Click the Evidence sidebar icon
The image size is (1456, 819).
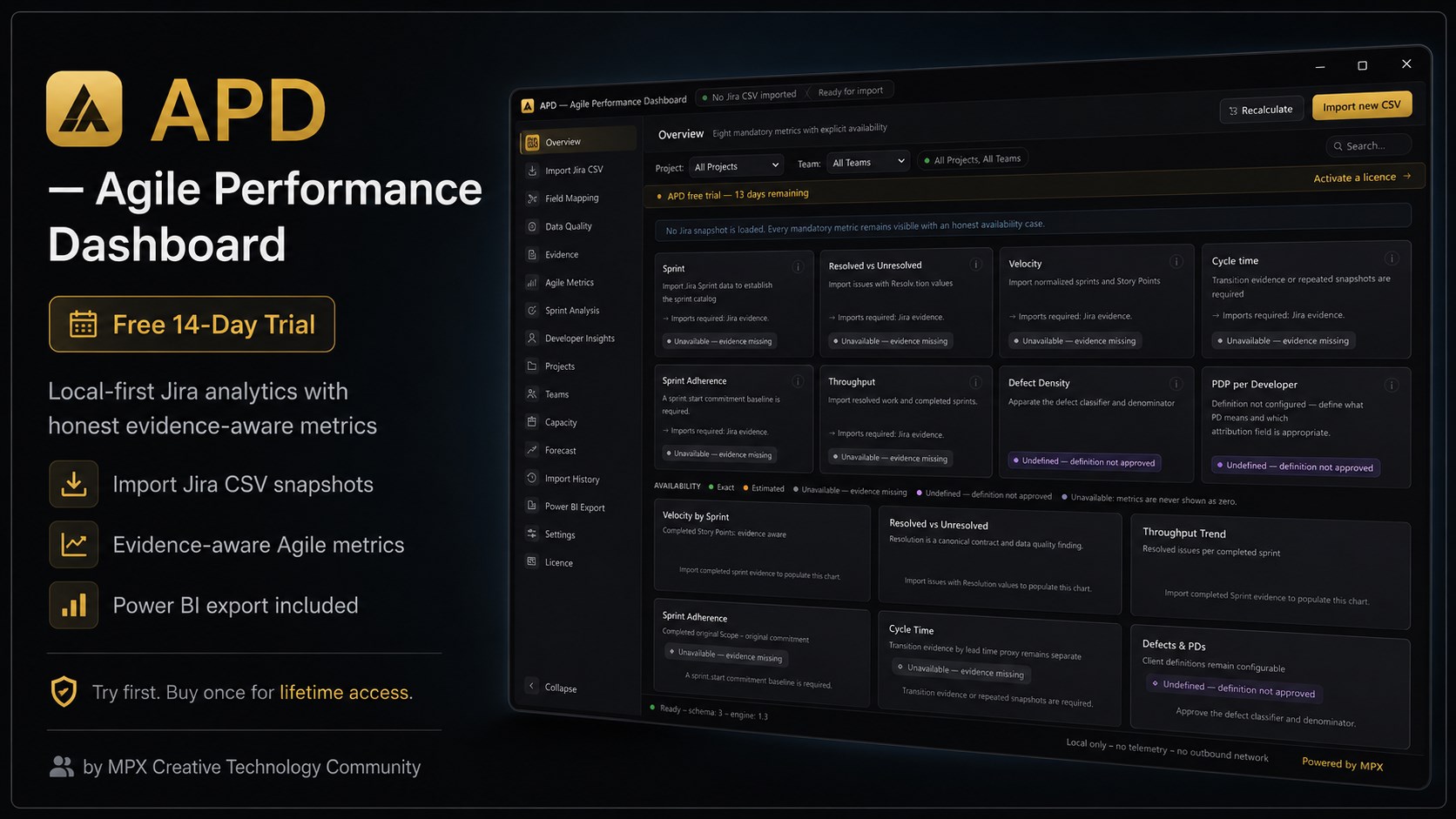coord(532,254)
